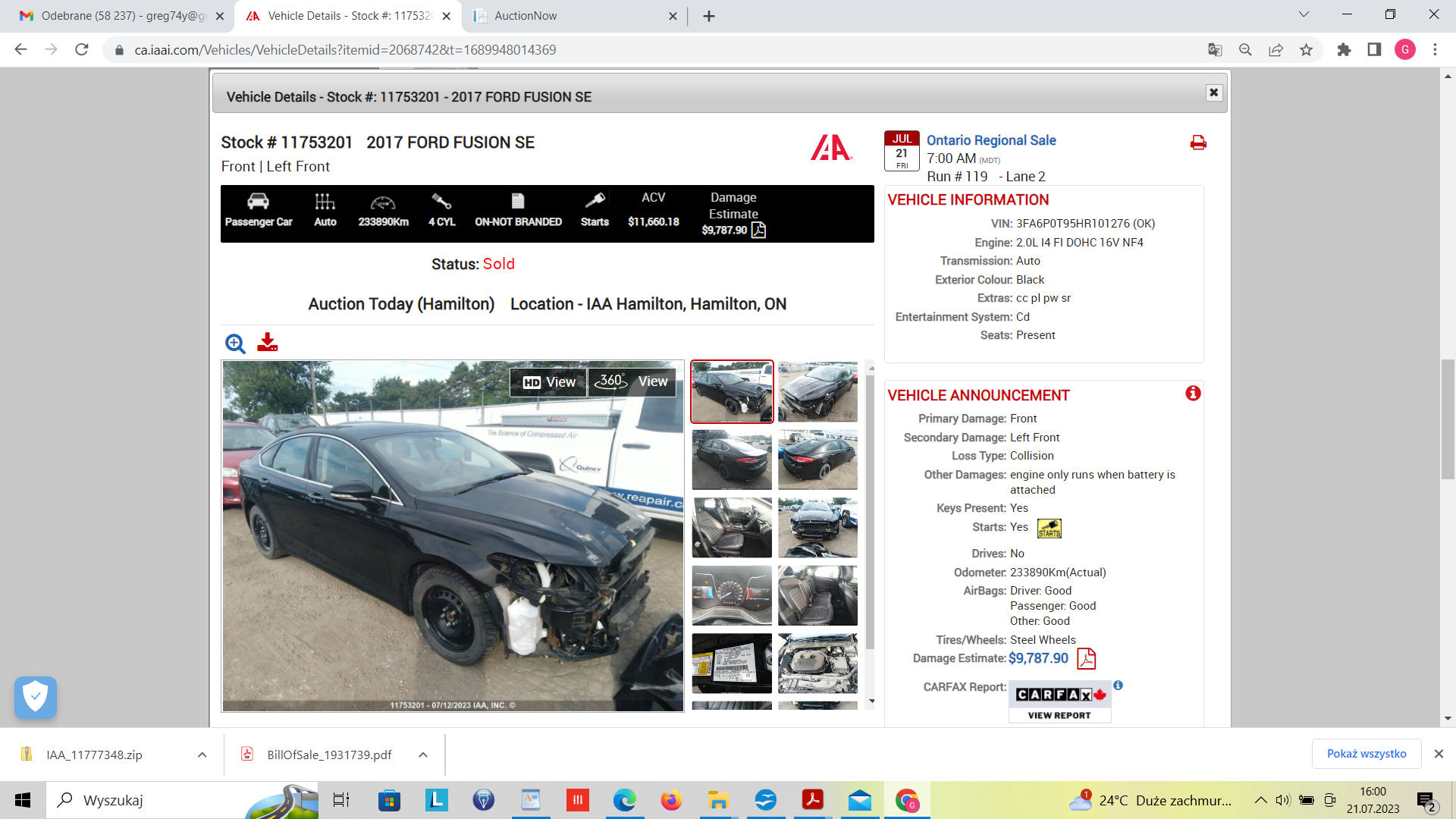Click the HD View button
Viewport: 1456px width, 819px height.
pyautogui.click(x=548, y=382)
